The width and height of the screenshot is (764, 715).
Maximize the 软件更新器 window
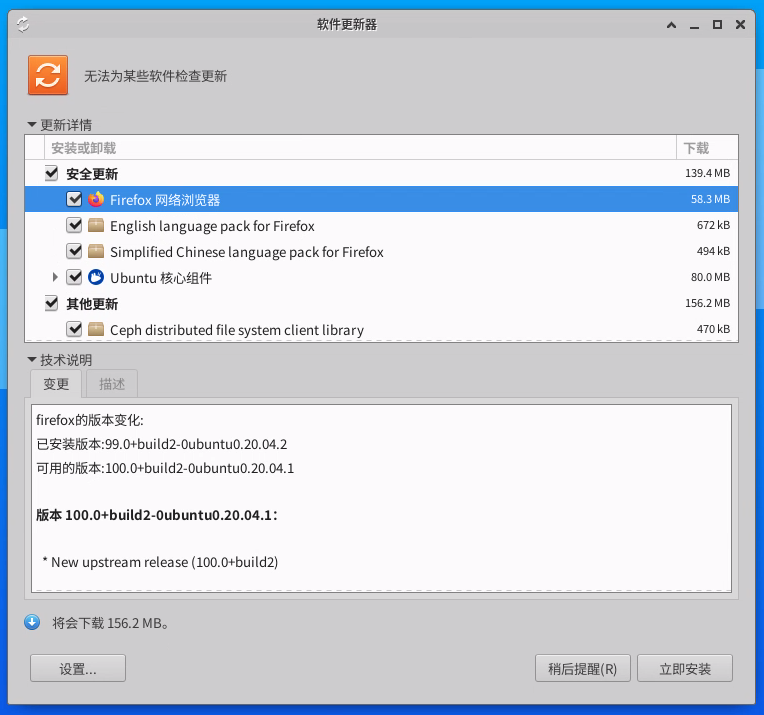click(717, 24)
